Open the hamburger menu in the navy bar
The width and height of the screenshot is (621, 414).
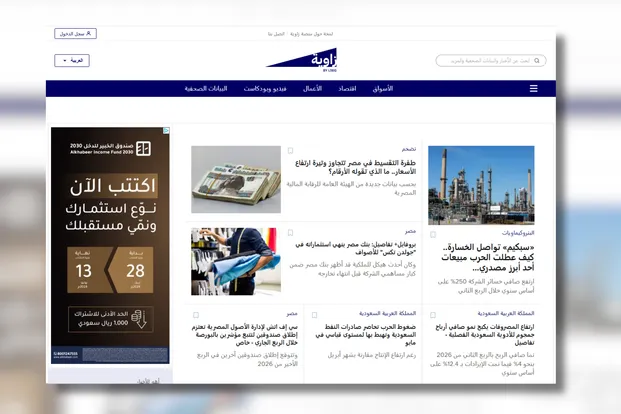(533, 88)
